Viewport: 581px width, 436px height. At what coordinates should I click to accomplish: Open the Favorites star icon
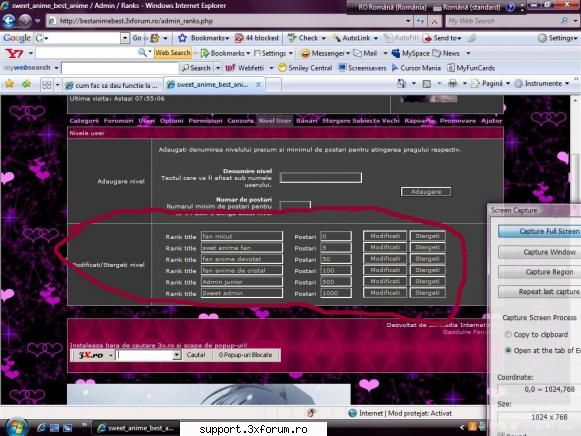click(10, 84)
